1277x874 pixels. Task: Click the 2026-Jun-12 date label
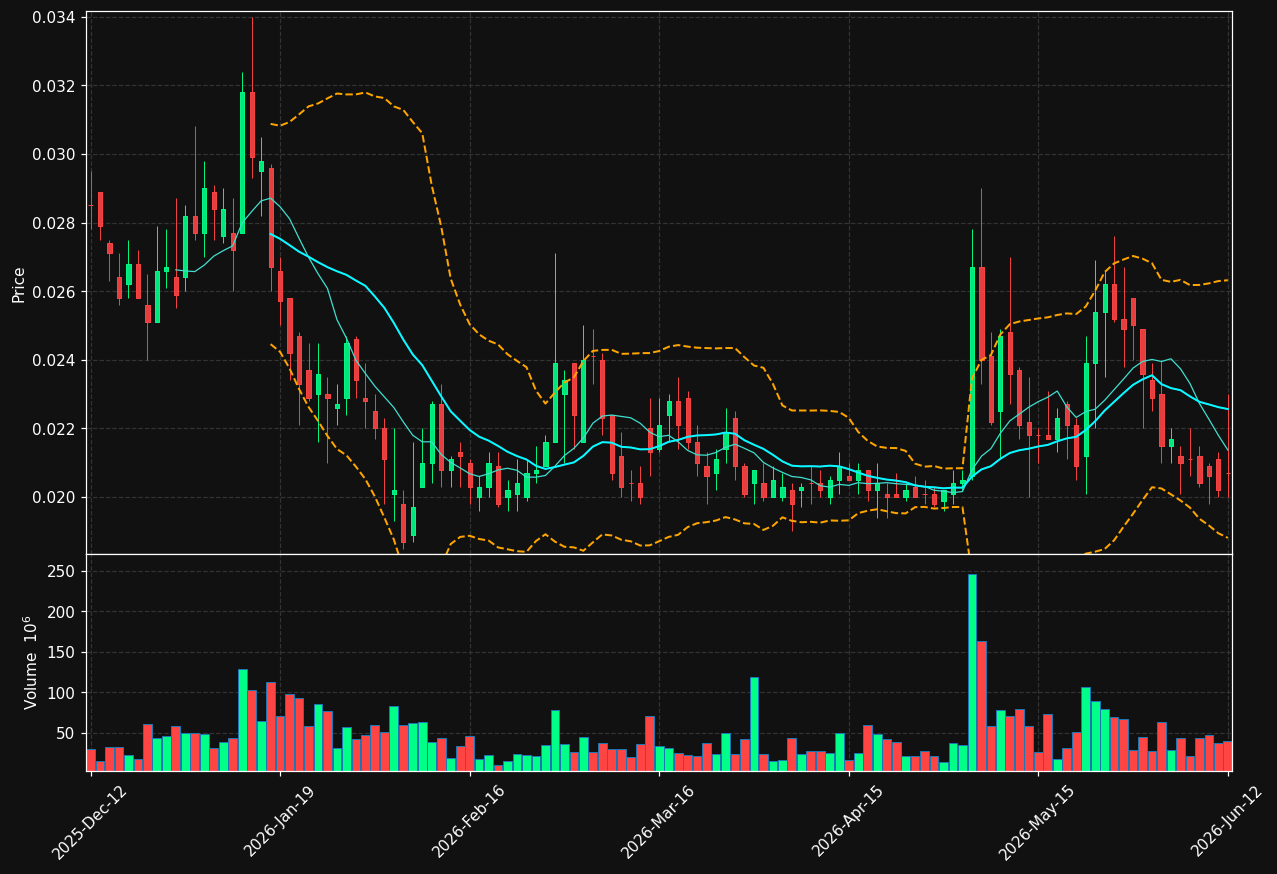tap(1227, 822)
